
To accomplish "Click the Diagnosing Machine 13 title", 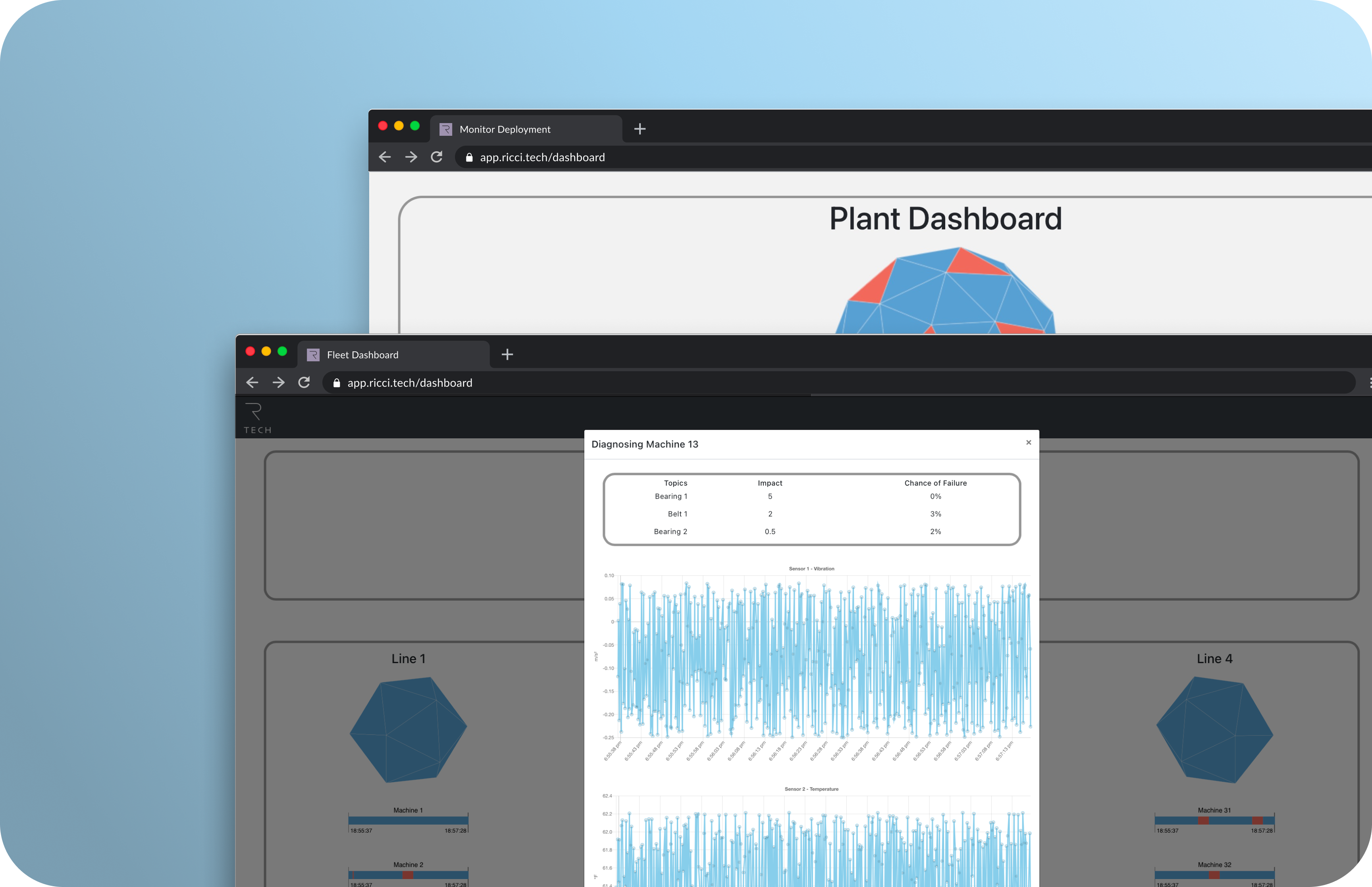I will [644, 444].
